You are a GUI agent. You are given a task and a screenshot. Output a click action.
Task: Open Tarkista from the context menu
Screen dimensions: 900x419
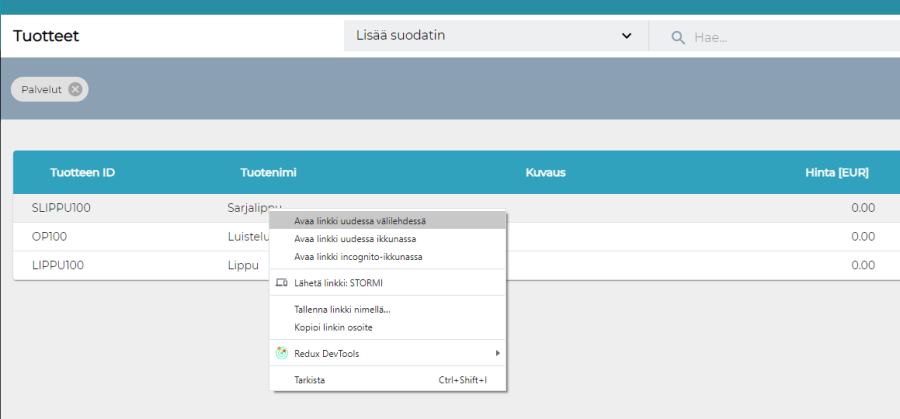click(x=309, y=380)
